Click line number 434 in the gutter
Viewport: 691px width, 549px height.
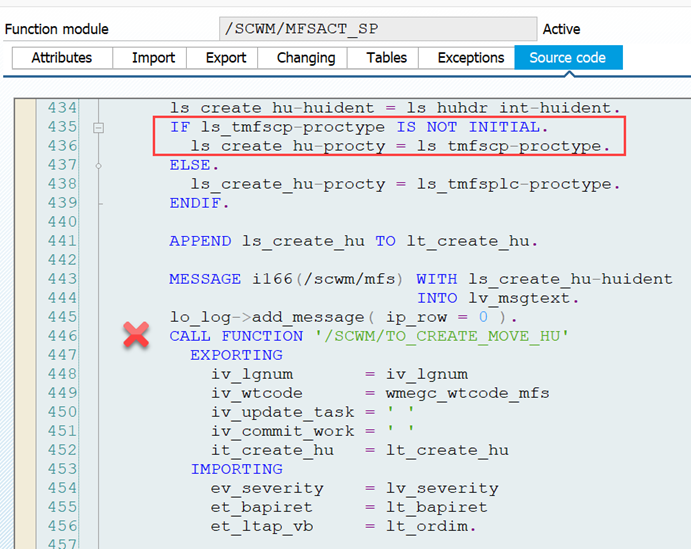(x=62, y=108)
